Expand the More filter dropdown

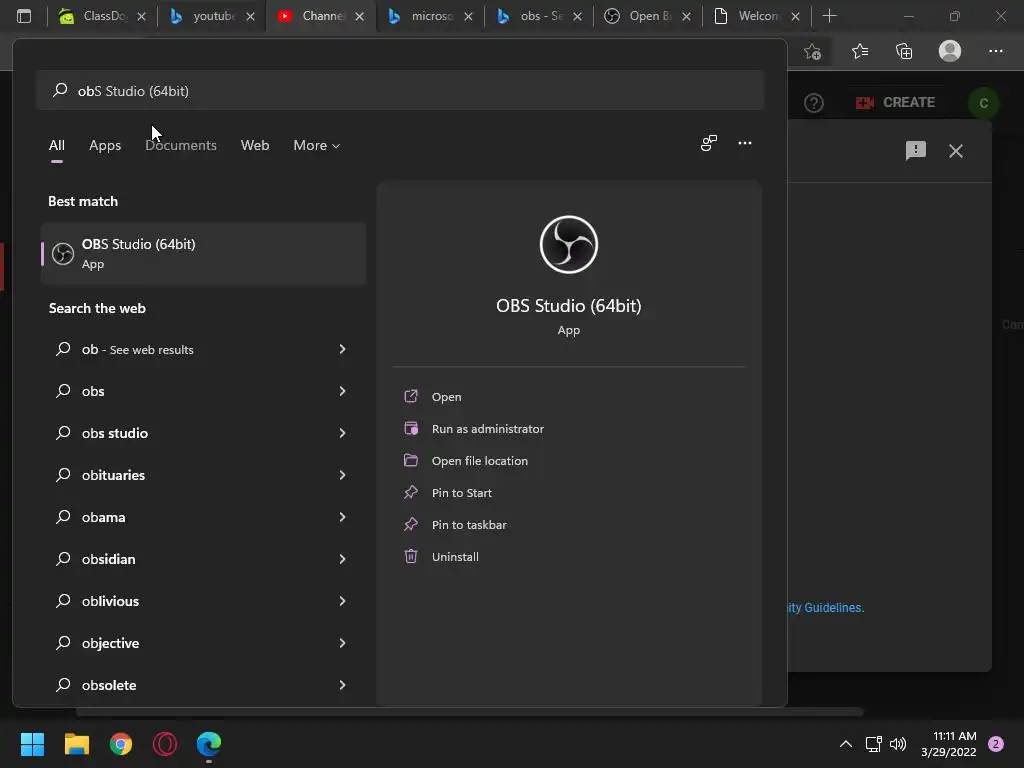pyautogui.click(x=317, y=145)
